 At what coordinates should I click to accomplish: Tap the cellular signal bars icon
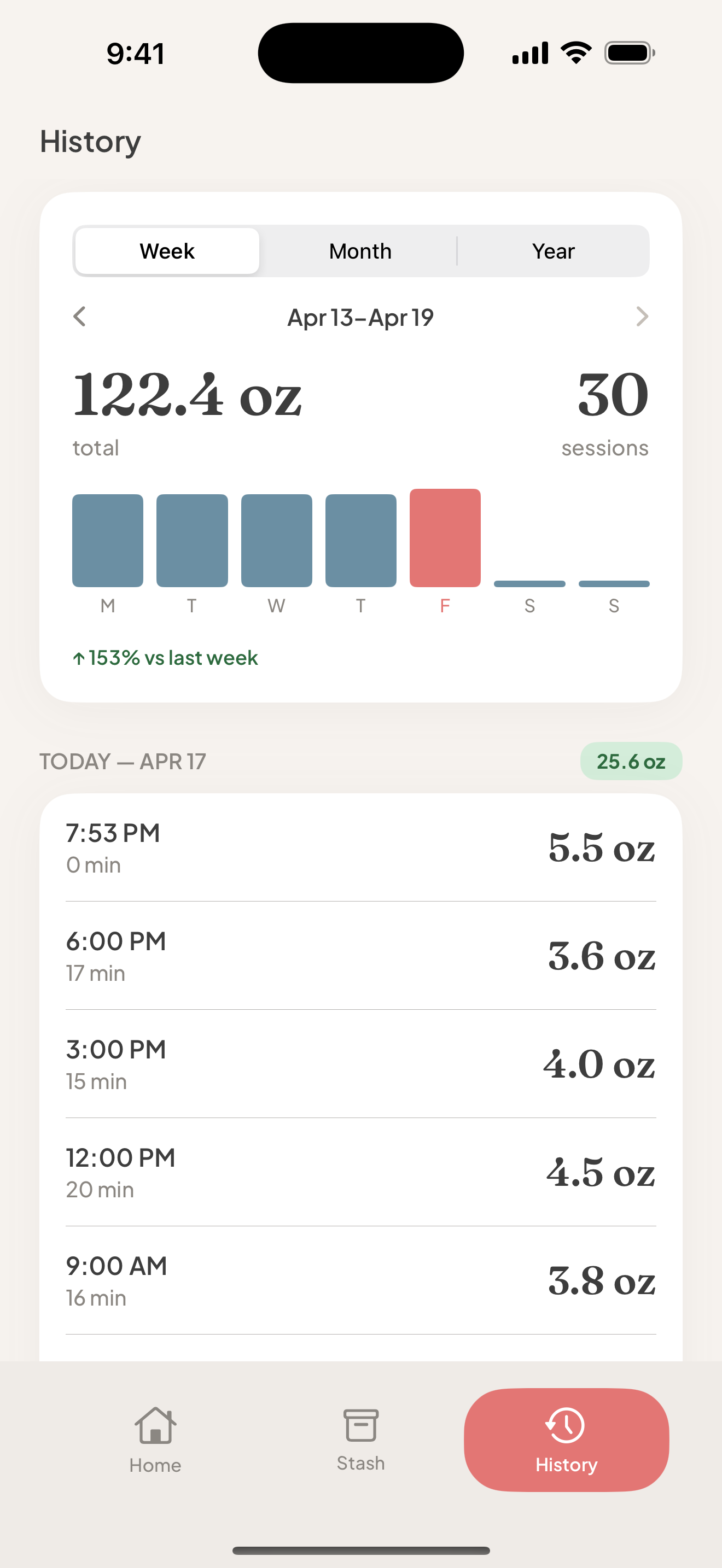coord(529,53)
